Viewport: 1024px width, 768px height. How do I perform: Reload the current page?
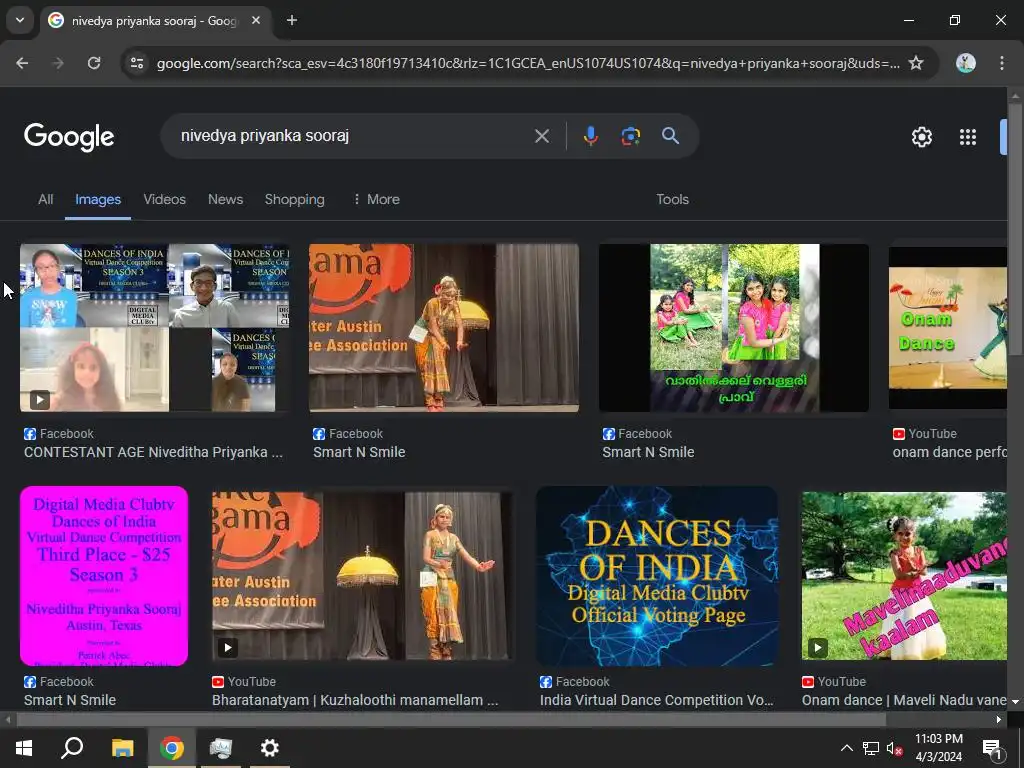click(94, 63)
